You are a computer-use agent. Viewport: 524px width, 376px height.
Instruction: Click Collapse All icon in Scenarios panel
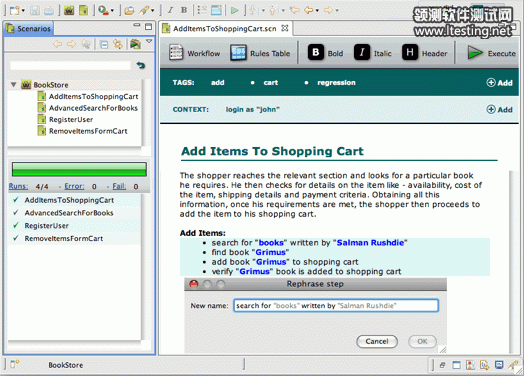(104, 44)
